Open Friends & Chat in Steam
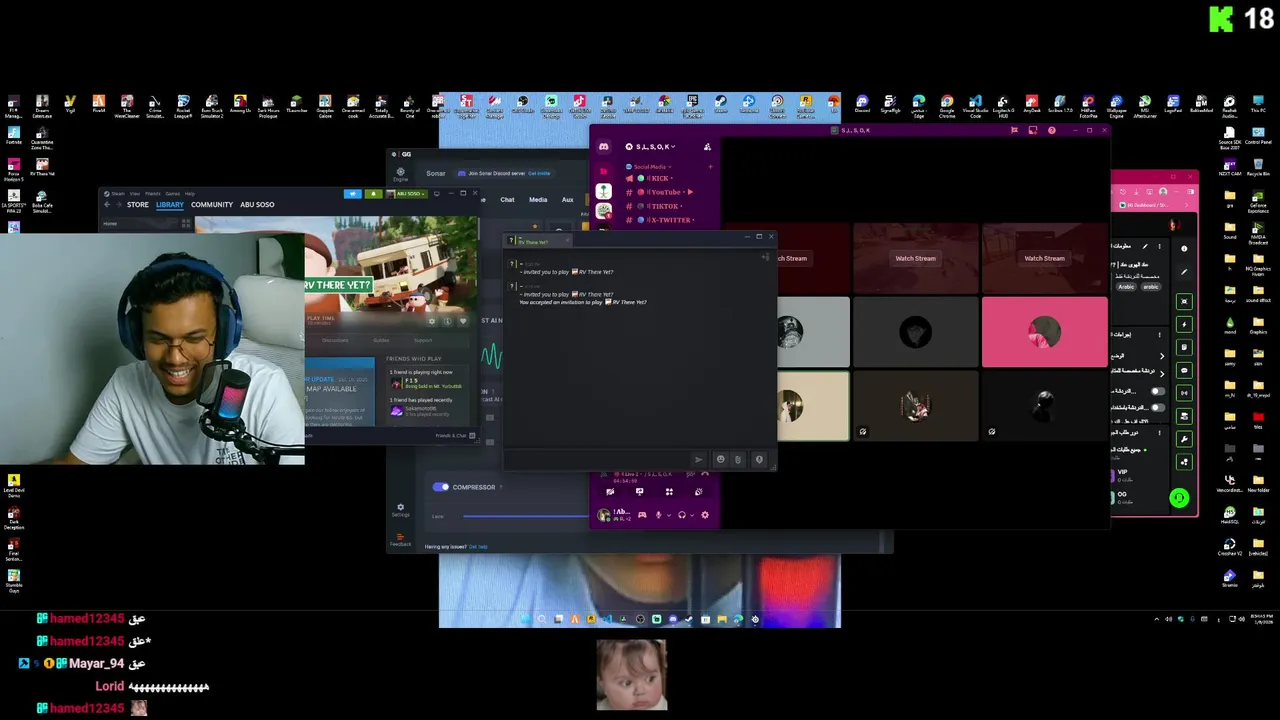Viewport: 1280px width, 720px height. click(x=454, y=435)
